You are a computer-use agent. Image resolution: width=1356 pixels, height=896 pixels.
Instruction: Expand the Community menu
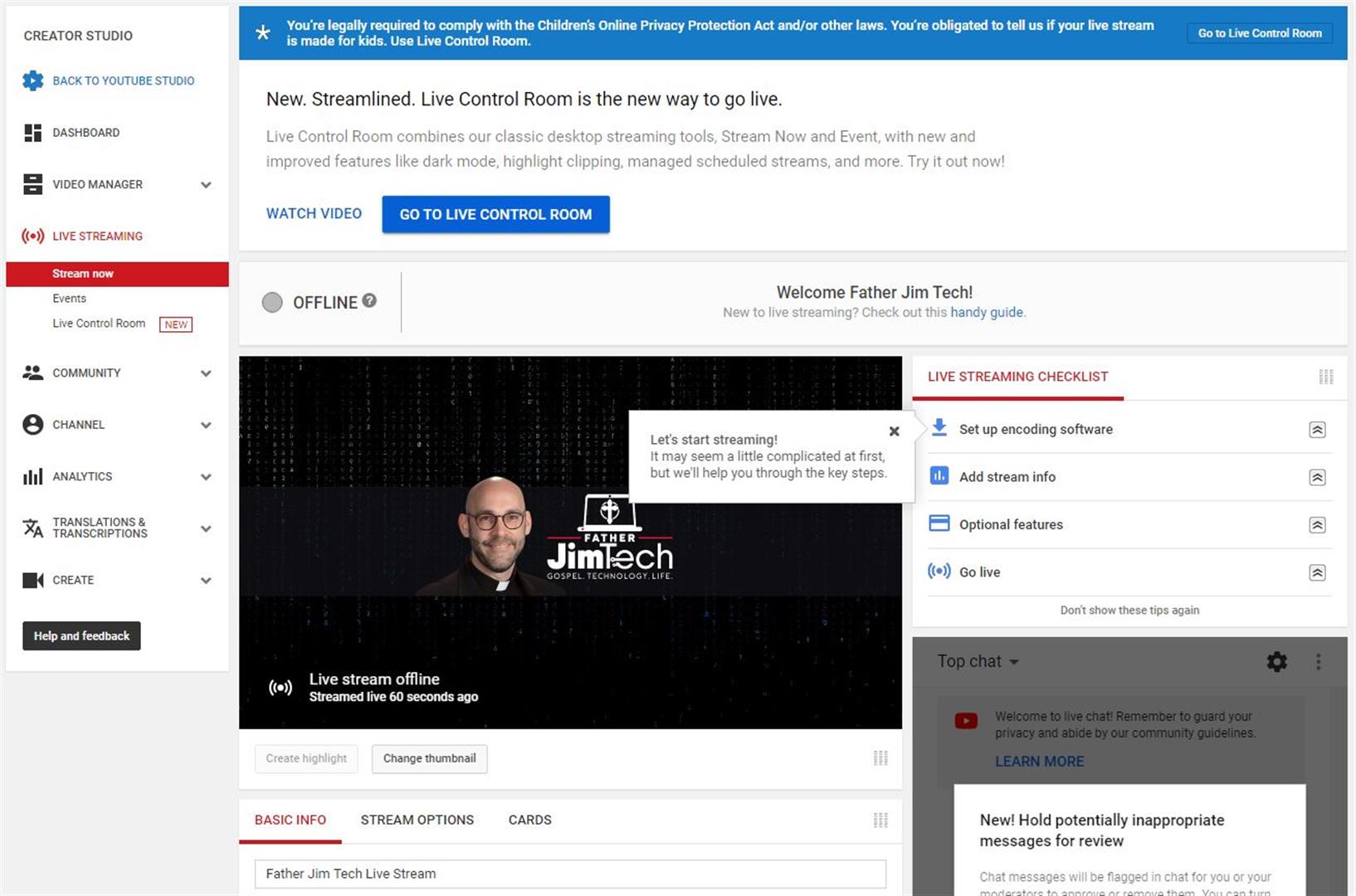pos(206,373)
